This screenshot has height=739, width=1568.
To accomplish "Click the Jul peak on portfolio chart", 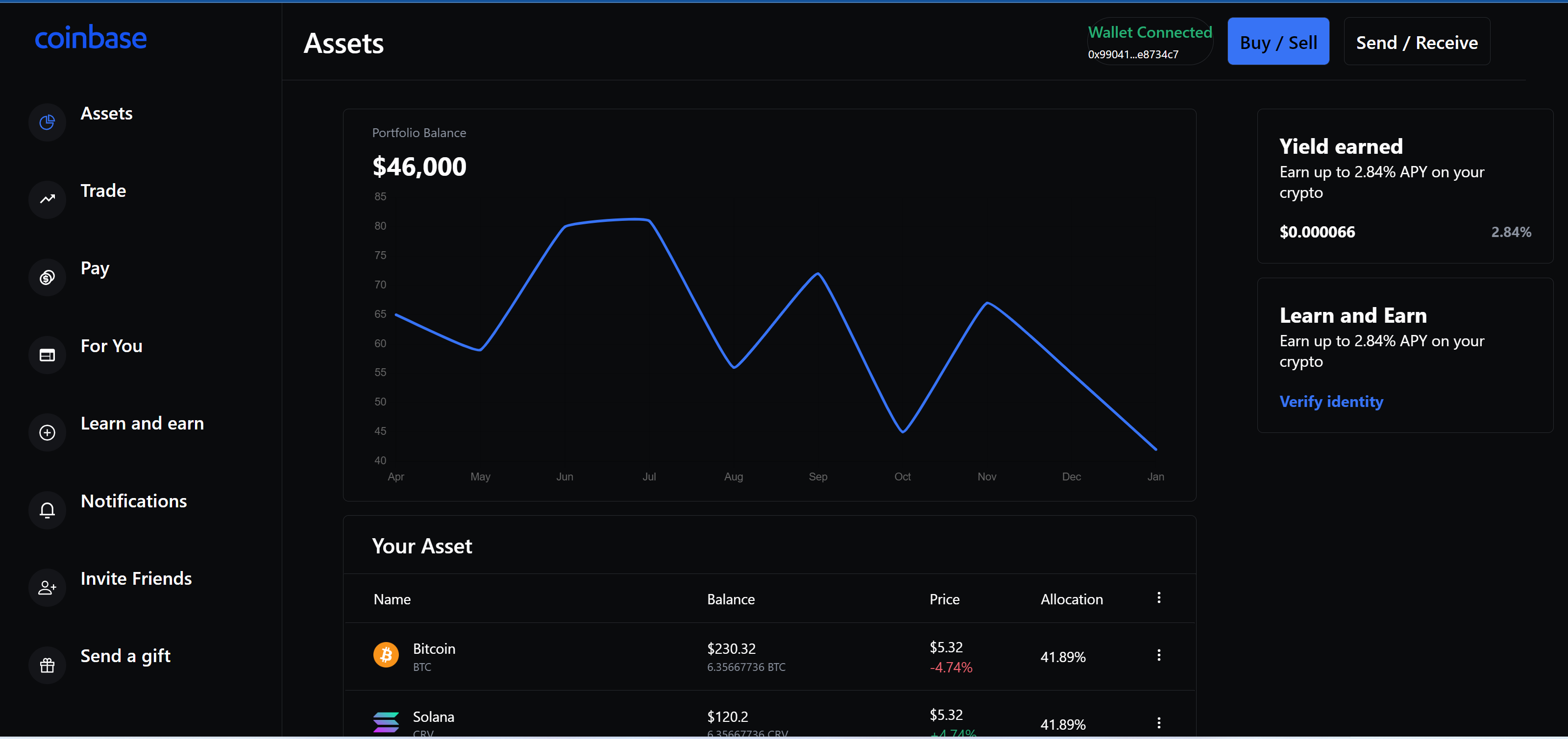I will [x=648, y=220].
